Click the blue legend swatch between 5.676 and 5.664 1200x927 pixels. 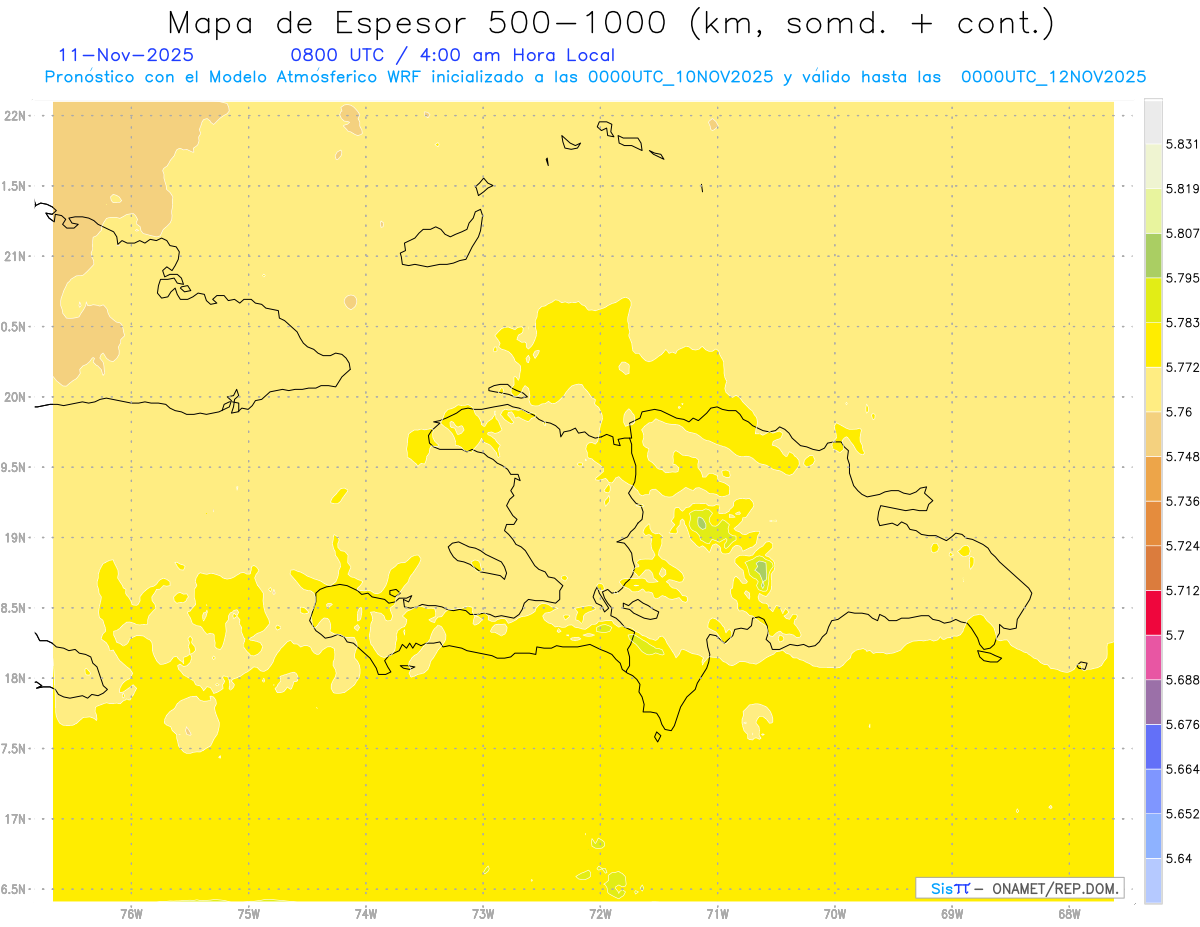(1153, 747)
